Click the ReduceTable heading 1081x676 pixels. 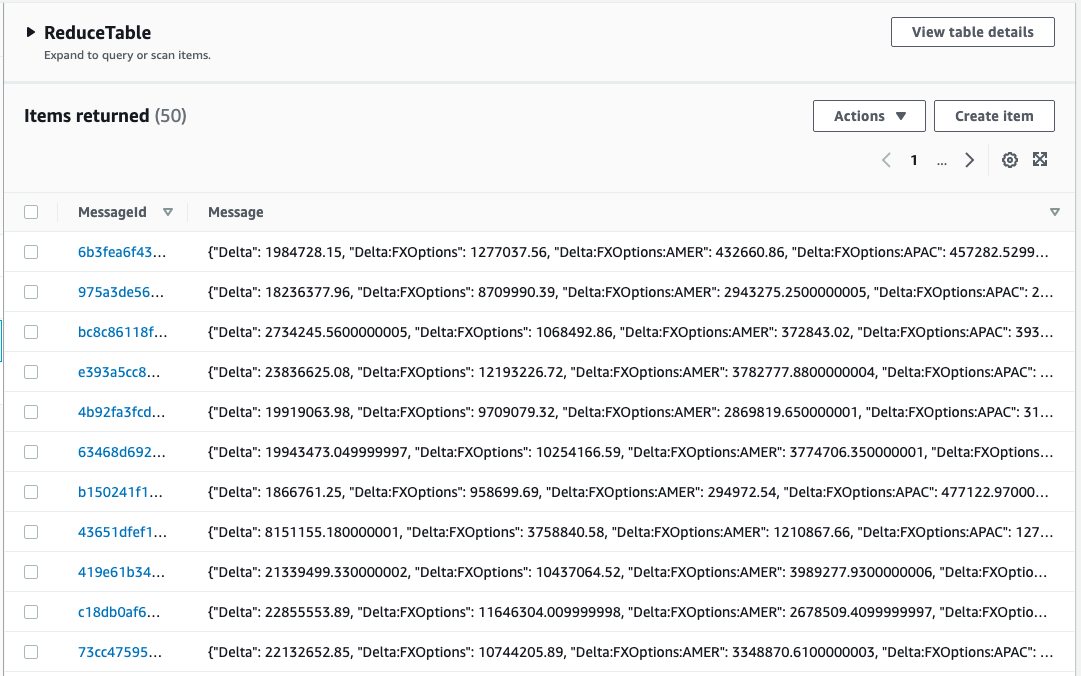[97, 32]
